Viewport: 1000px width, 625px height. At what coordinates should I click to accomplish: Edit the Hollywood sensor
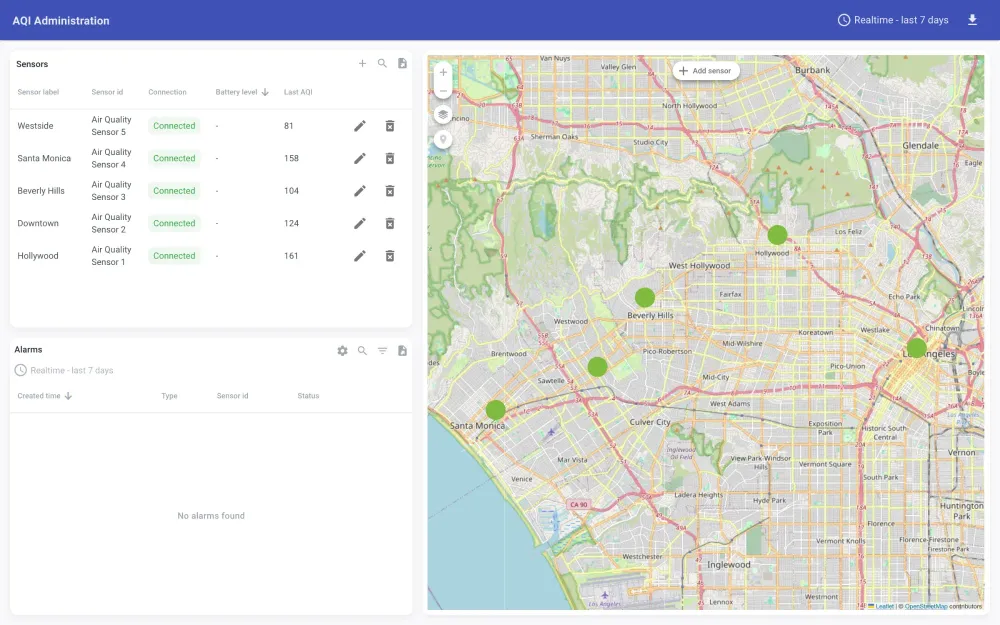pyautogui.click(x=360, y=256)
